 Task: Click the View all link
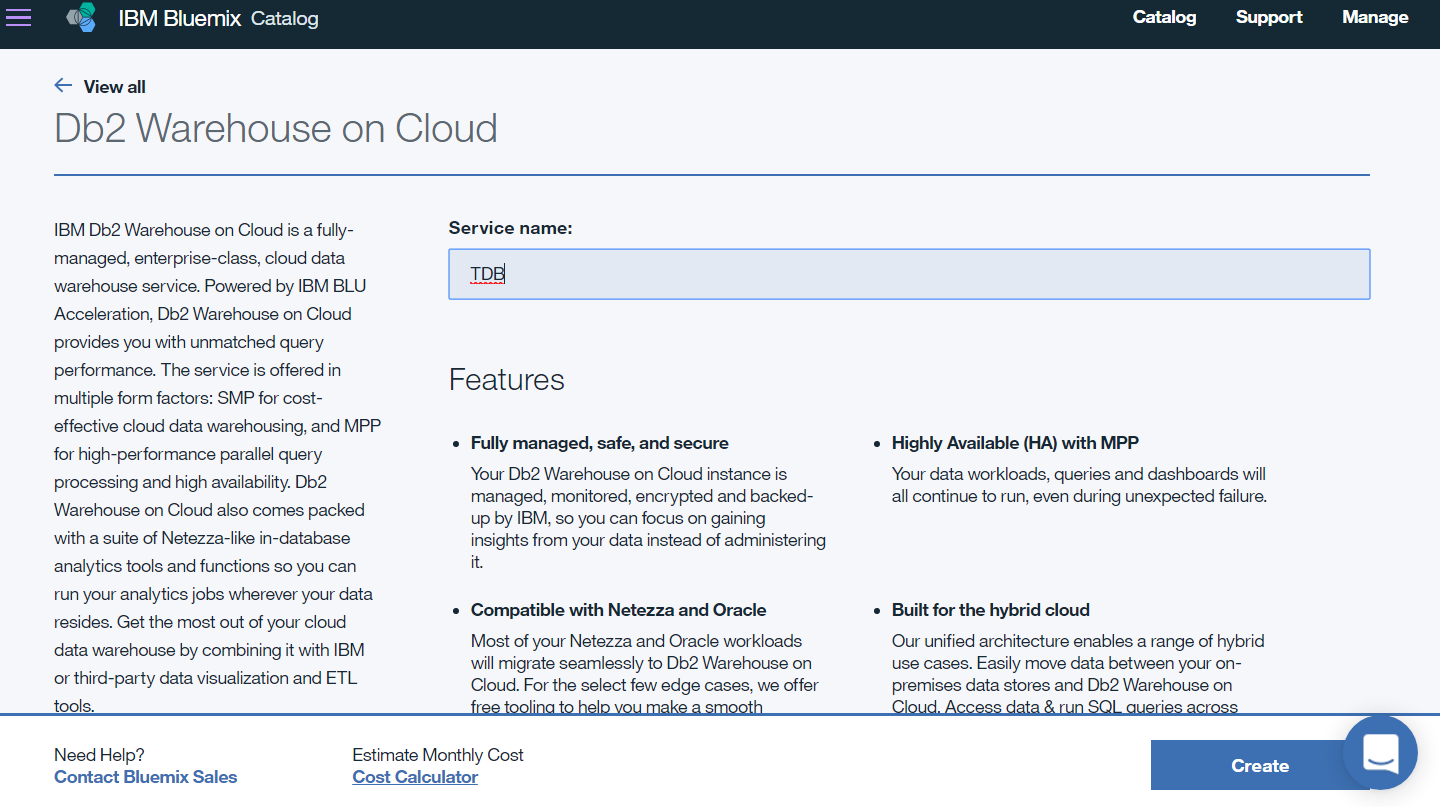point(115,86)
